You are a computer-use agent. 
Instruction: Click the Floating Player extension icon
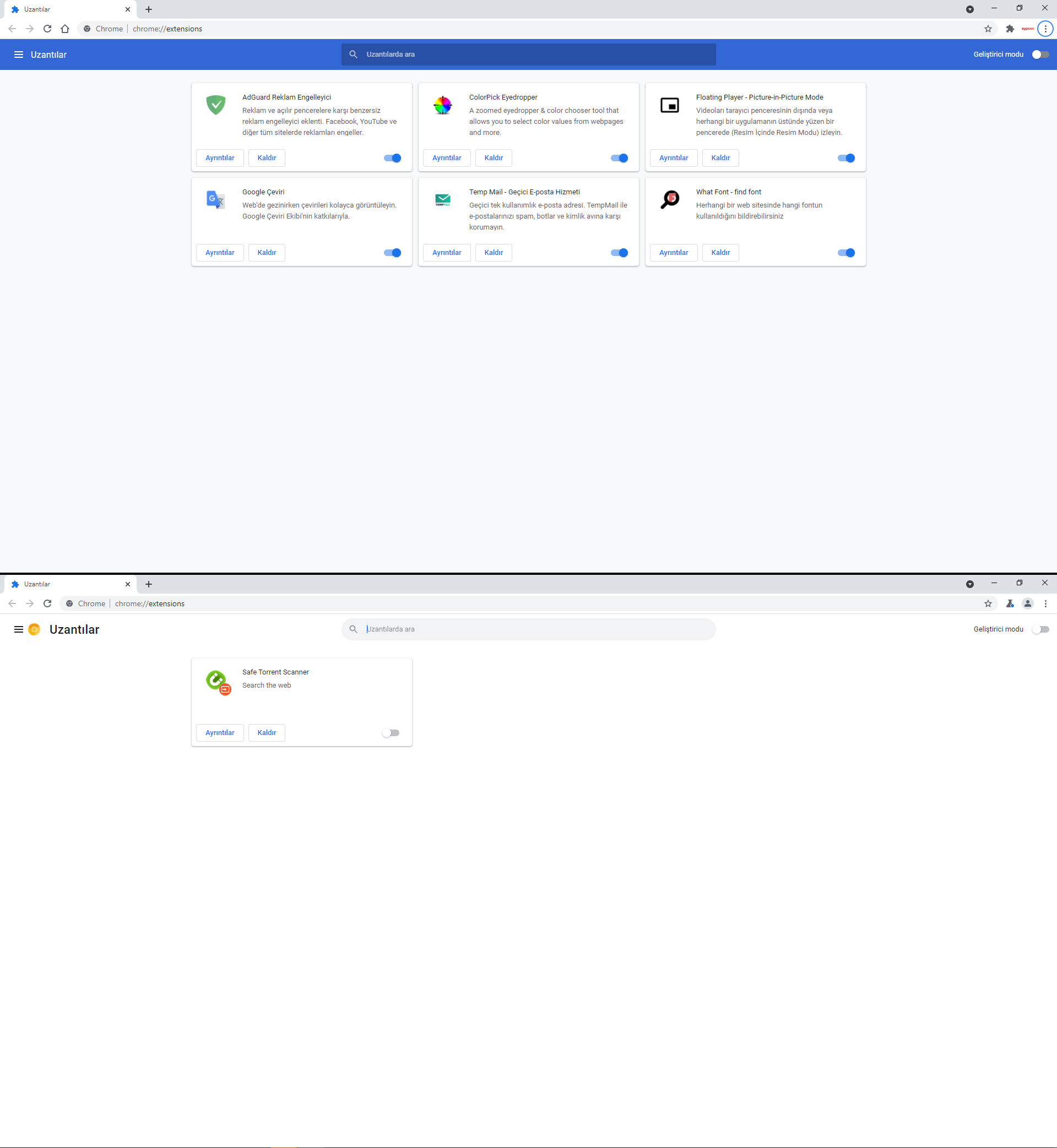tap(670, 105)
